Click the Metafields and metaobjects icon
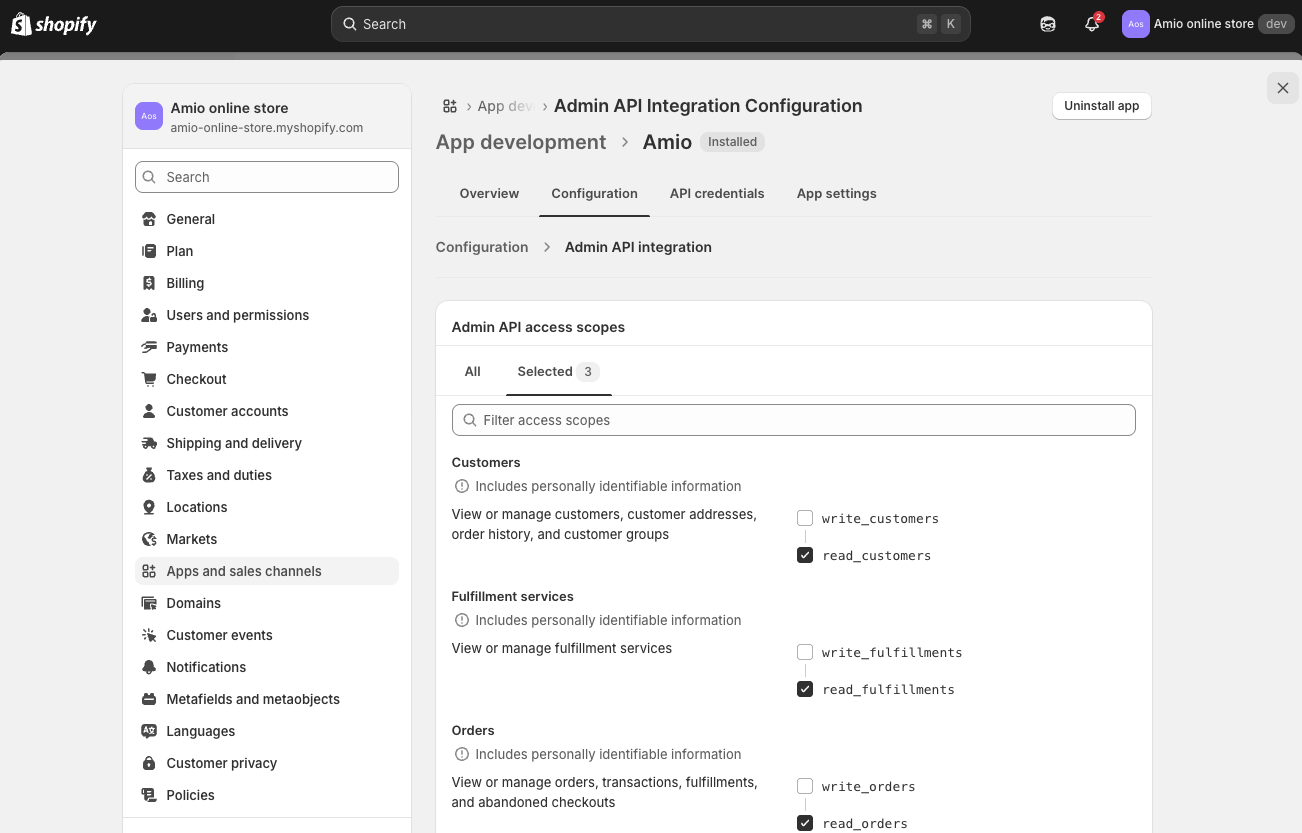 149,699
